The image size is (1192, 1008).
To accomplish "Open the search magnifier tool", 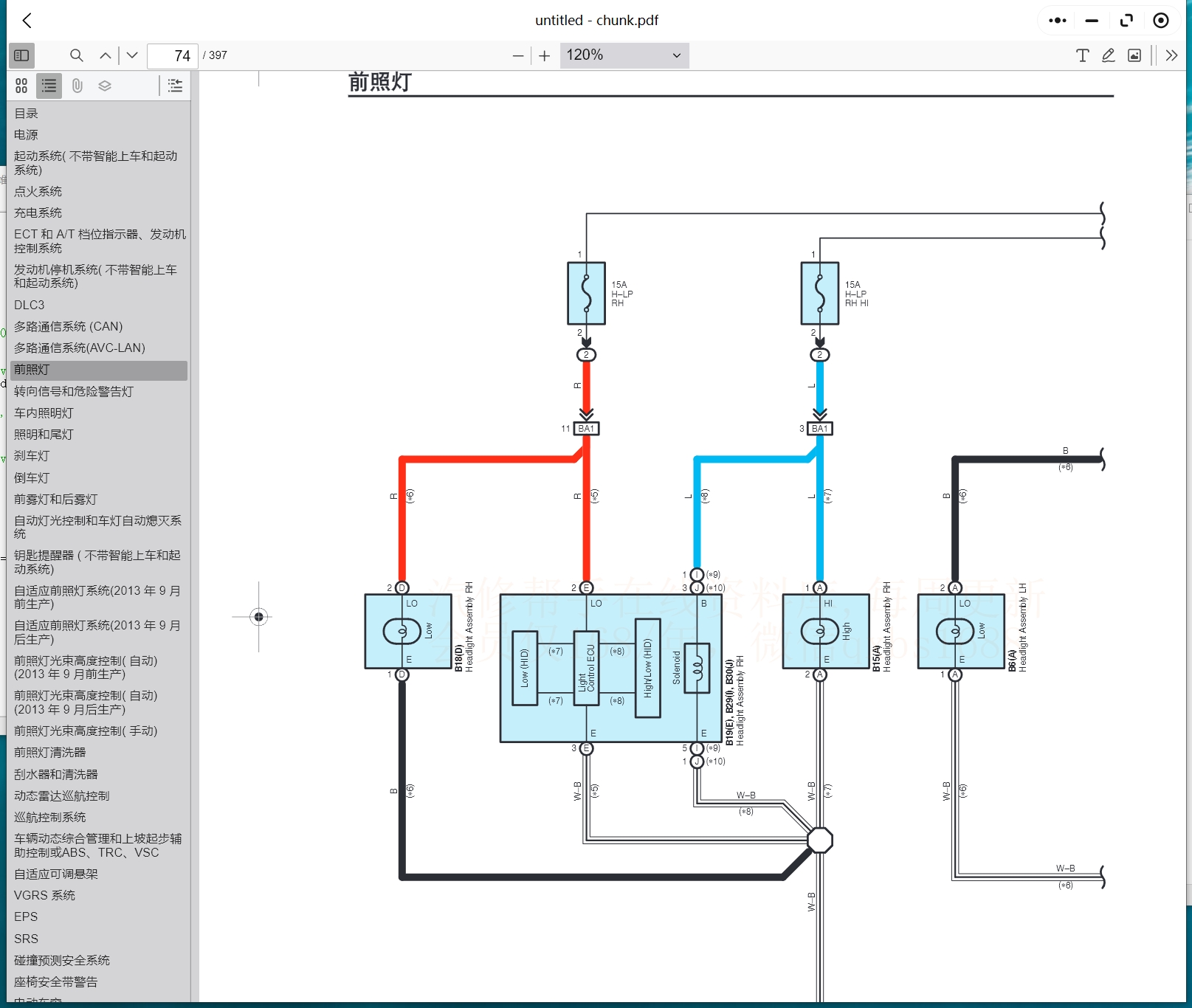I will coord(76,55).
